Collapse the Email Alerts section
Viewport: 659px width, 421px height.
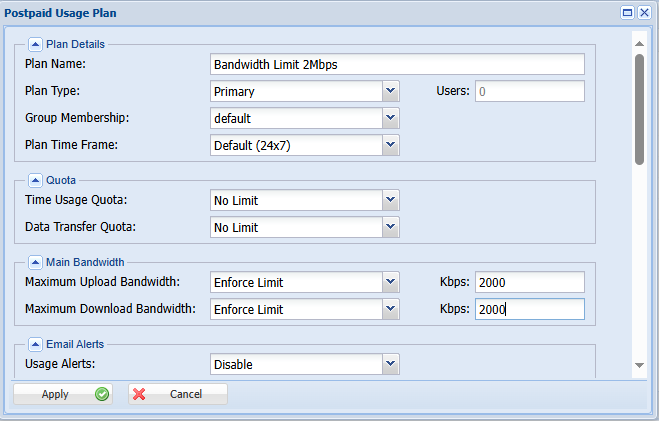point(35,344)
